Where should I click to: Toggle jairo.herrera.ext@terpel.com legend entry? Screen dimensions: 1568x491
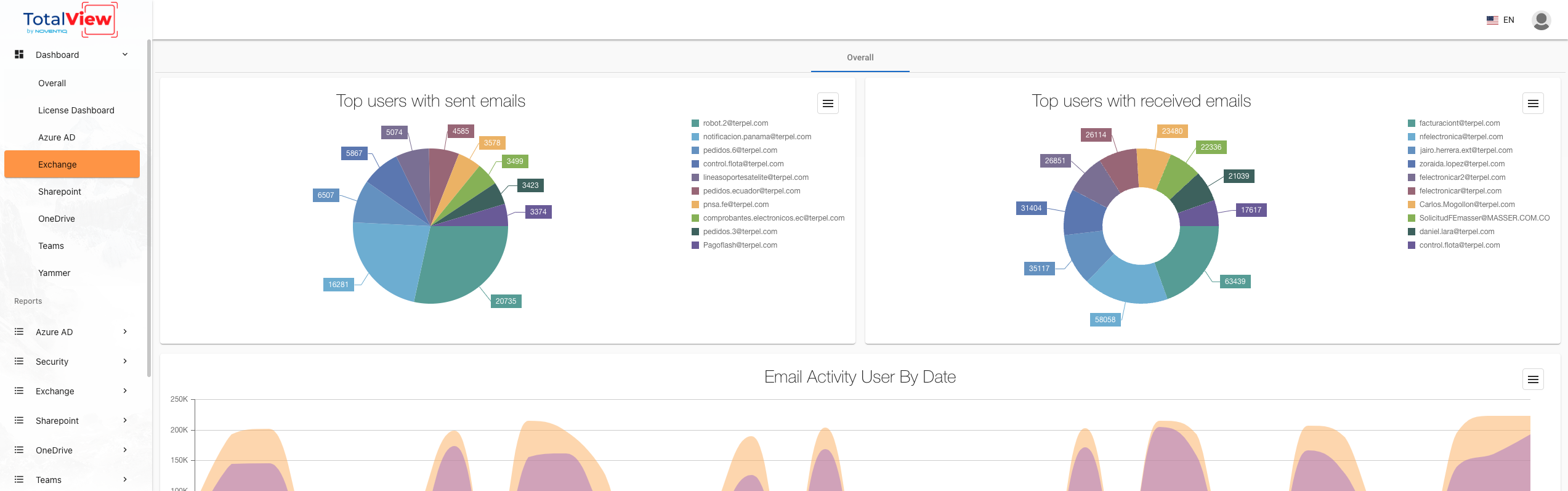[1460, 150]
